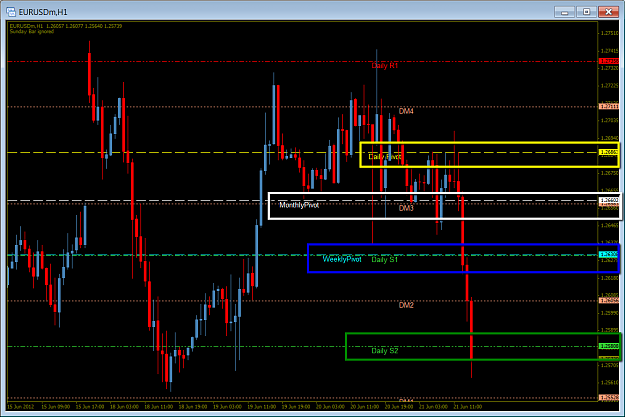Click the '15 Jun 2012' time axis label
625x417 pixels.
tap(20, 407)
